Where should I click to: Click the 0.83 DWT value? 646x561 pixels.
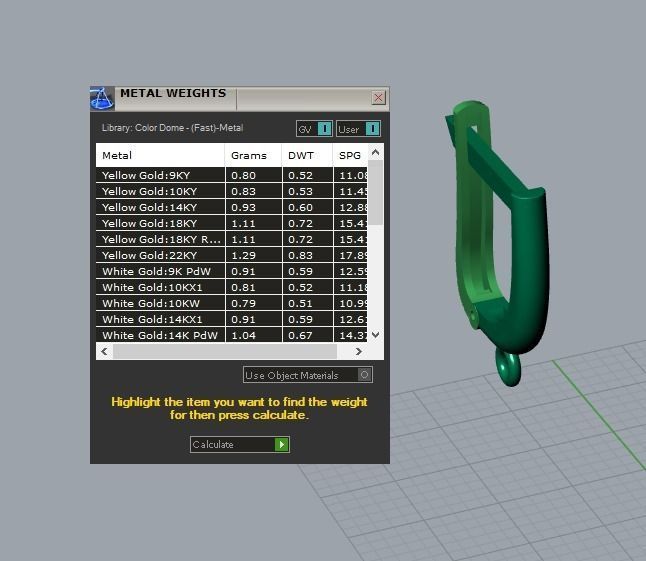pyautogui.click(x=300, y=256)
